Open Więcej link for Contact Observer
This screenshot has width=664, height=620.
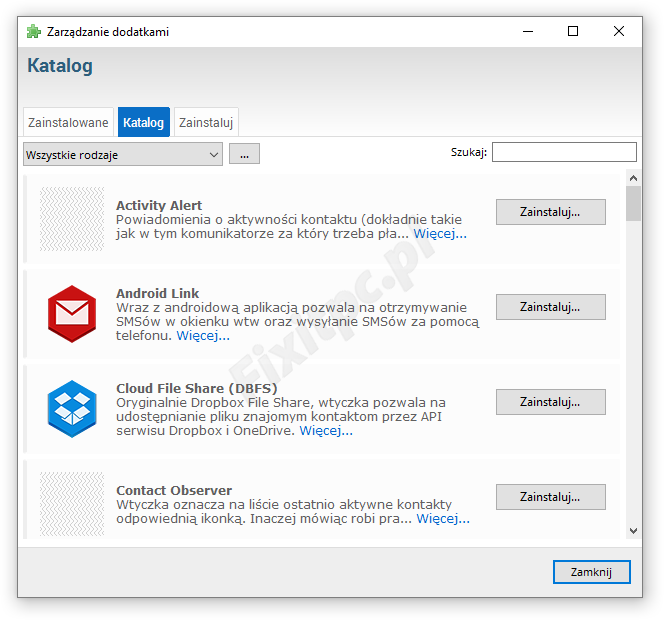(x=443, y=519)
